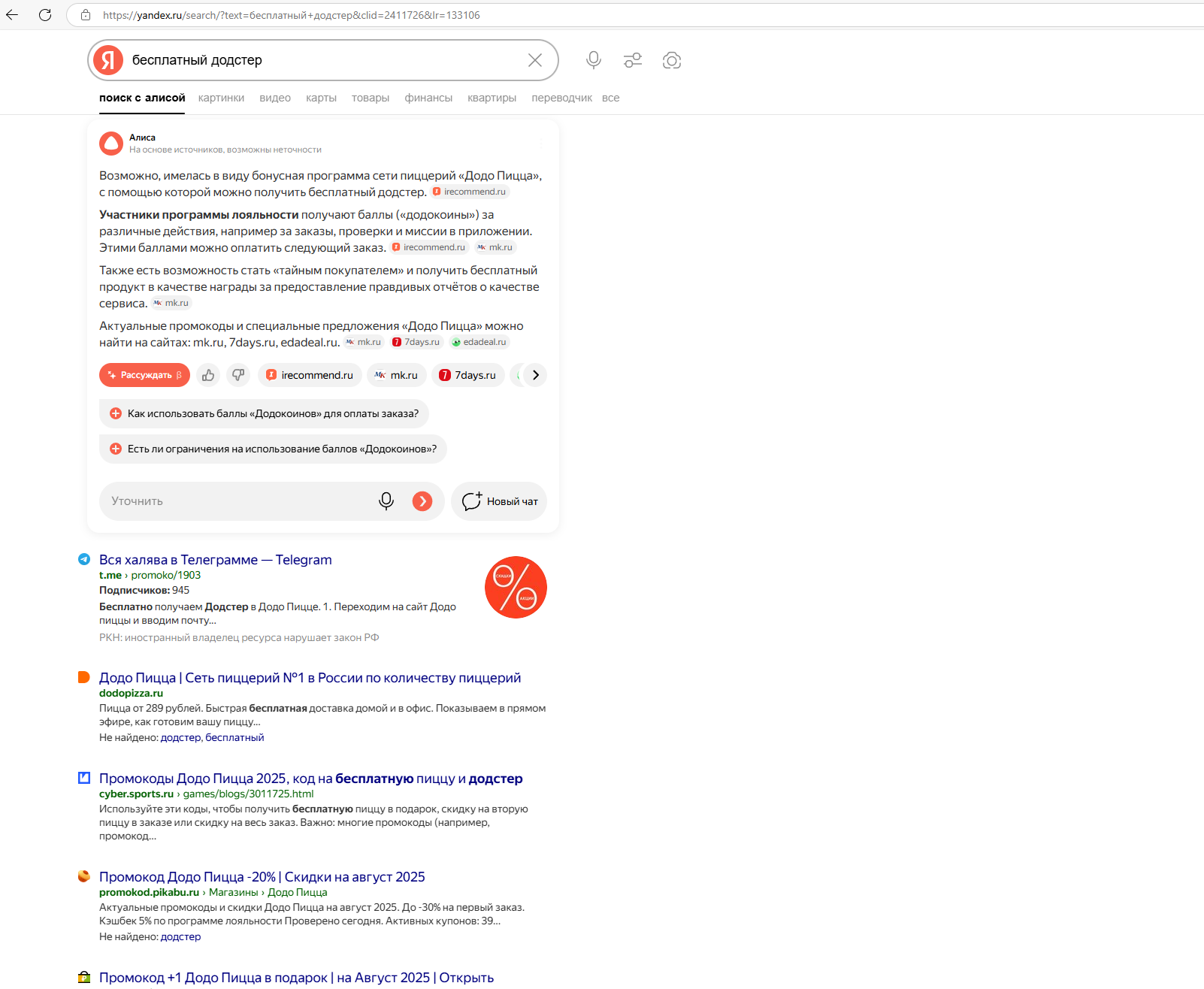Open cyber.sports.ru URL link

point(206,794)
